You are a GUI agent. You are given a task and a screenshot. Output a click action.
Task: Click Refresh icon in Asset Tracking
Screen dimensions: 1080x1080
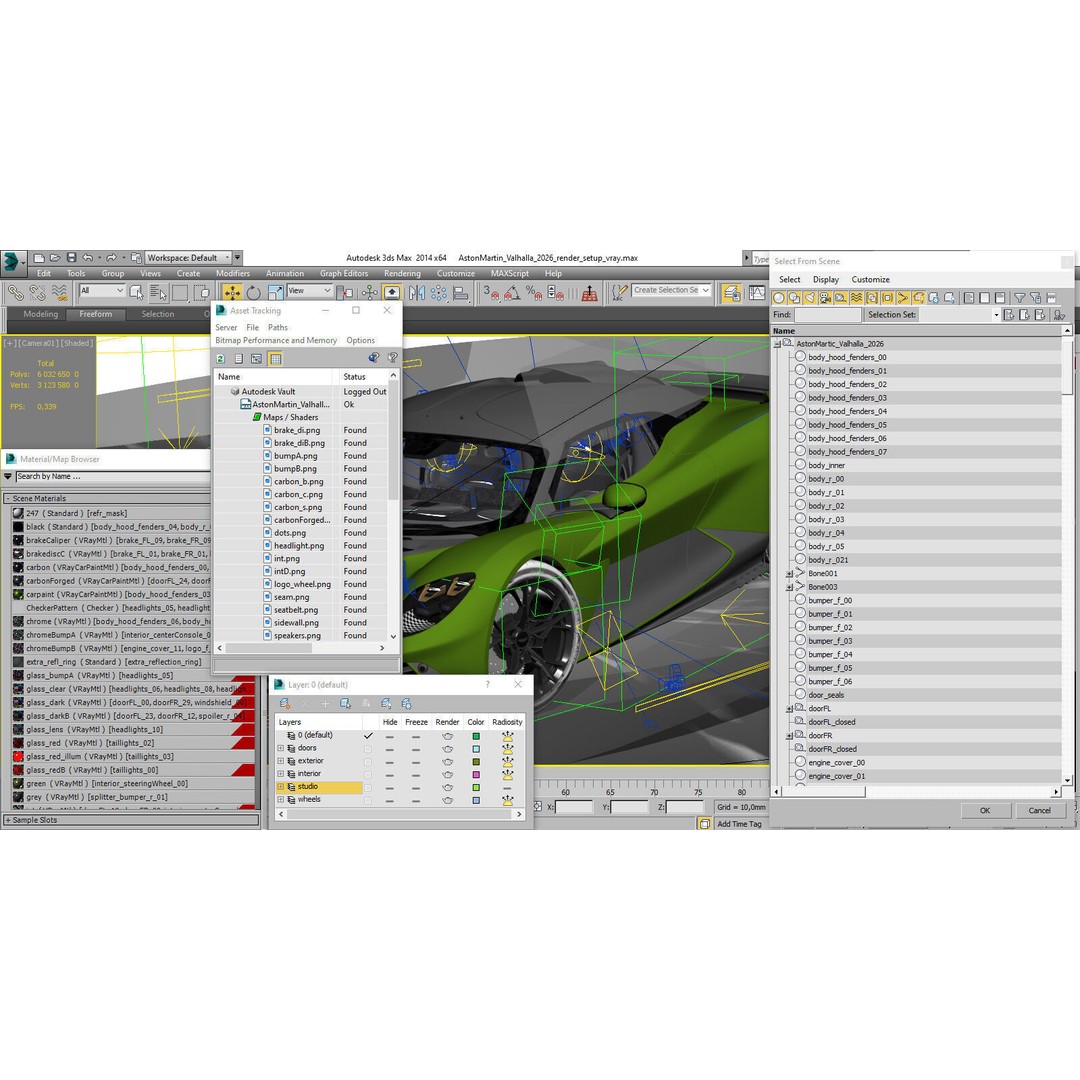coord(220,358)
